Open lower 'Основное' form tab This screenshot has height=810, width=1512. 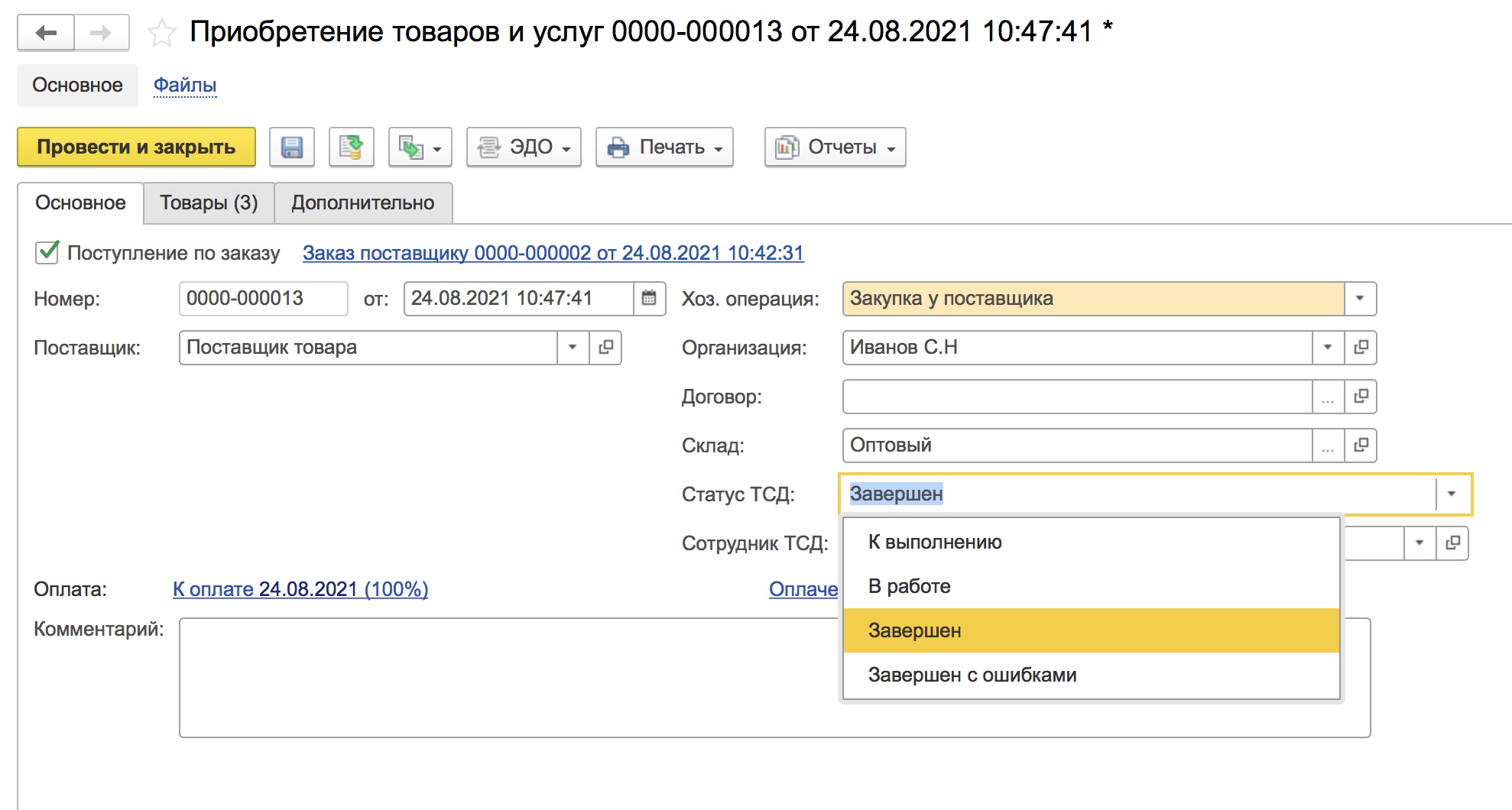[80, 202]
